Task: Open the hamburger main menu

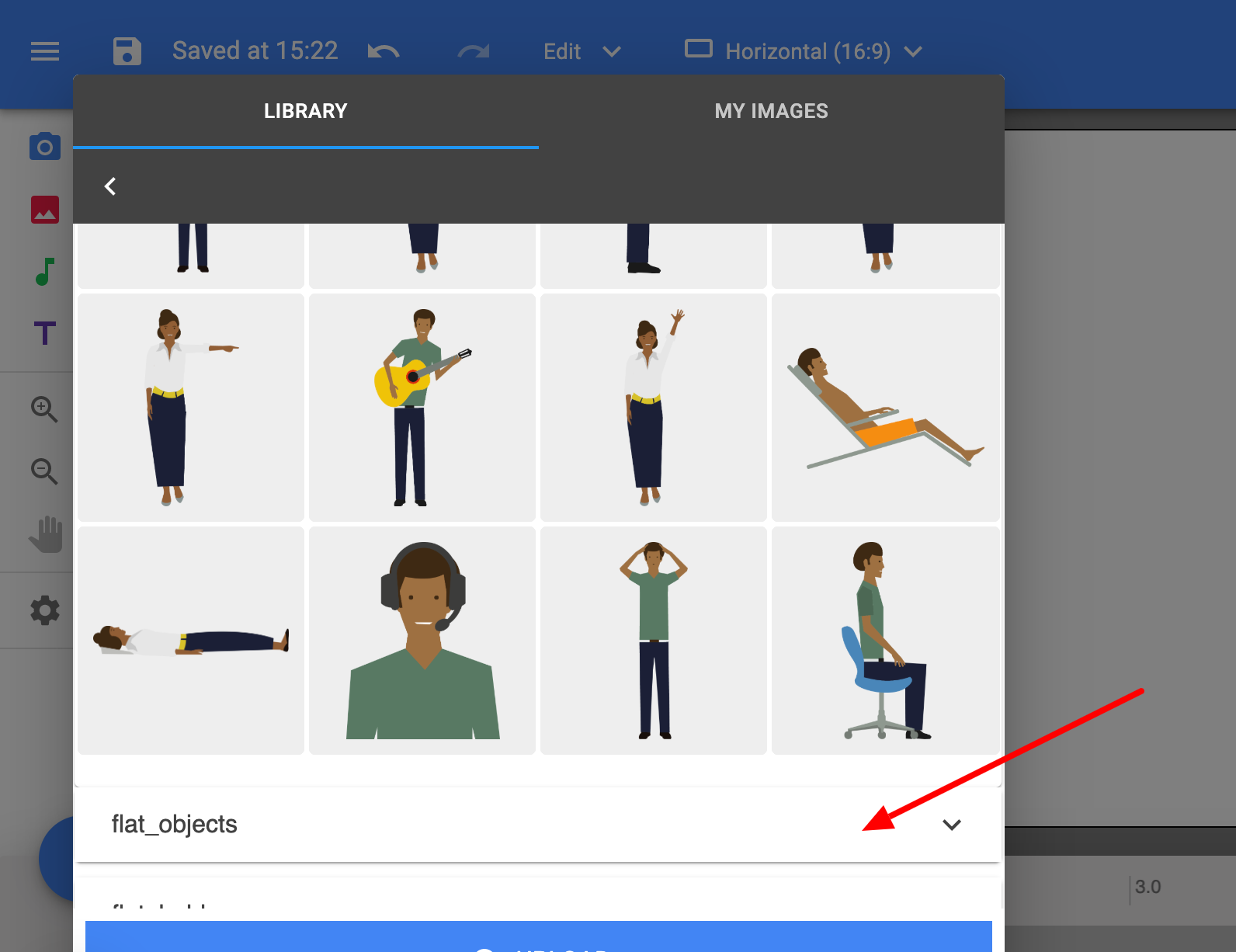Action: click(x=45, y=51)
